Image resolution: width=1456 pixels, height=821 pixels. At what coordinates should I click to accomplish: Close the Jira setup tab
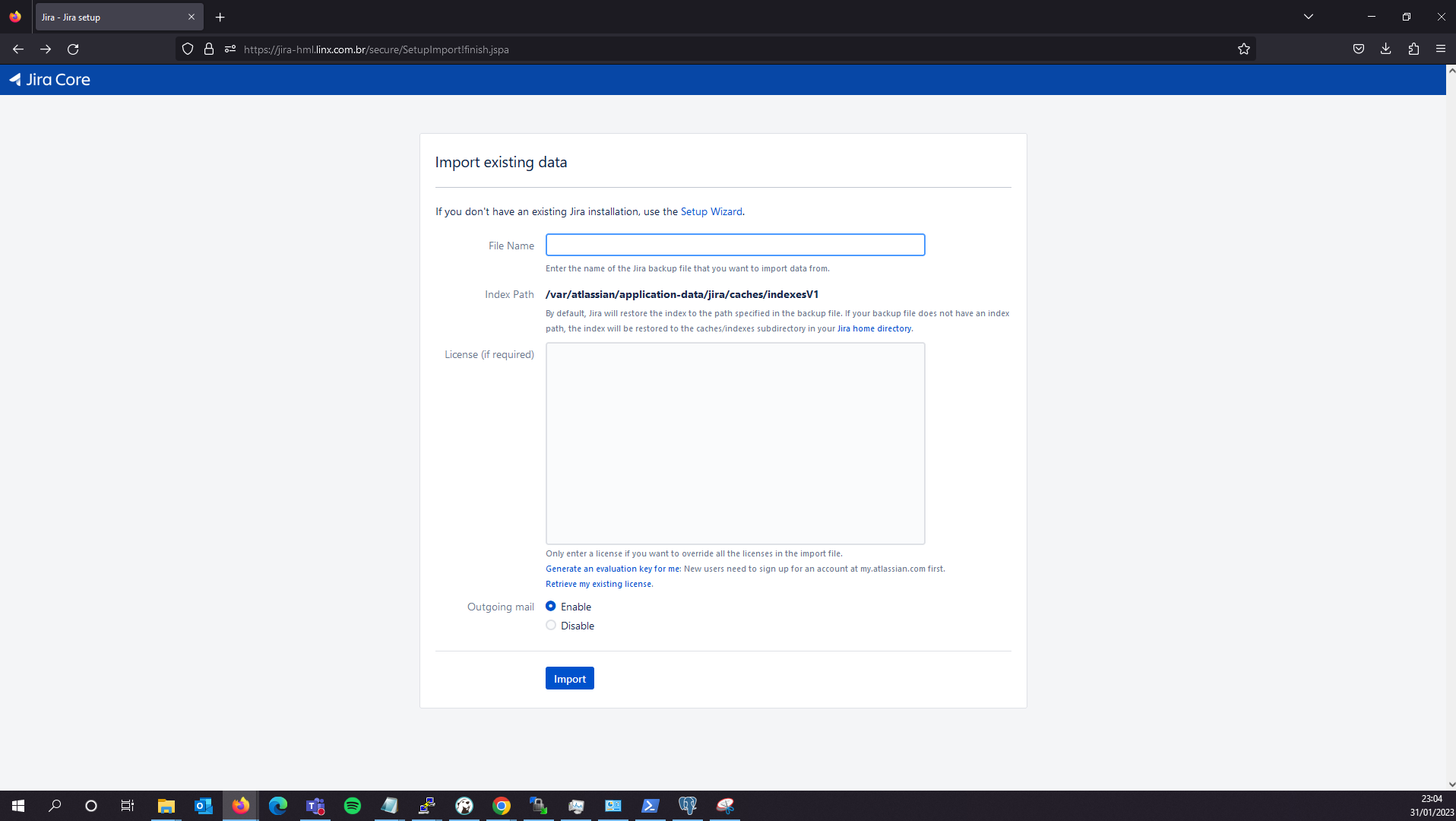191,17
